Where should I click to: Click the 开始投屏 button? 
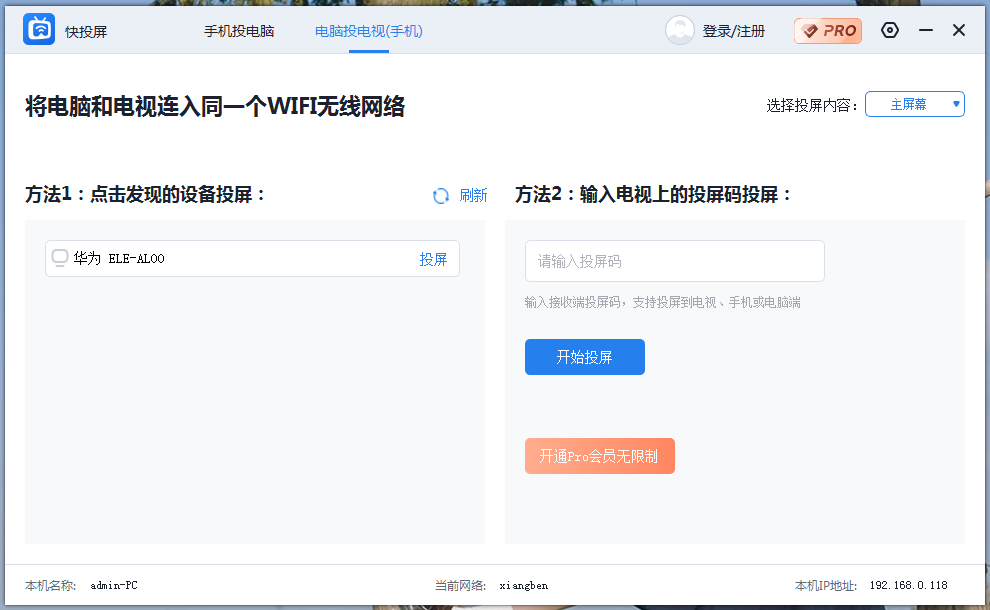(x=585, y=357)
